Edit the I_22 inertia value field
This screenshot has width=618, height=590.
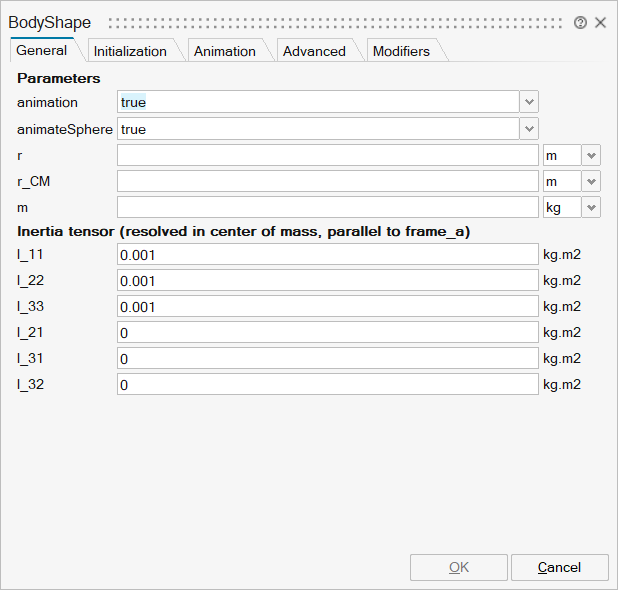(327, 281)
